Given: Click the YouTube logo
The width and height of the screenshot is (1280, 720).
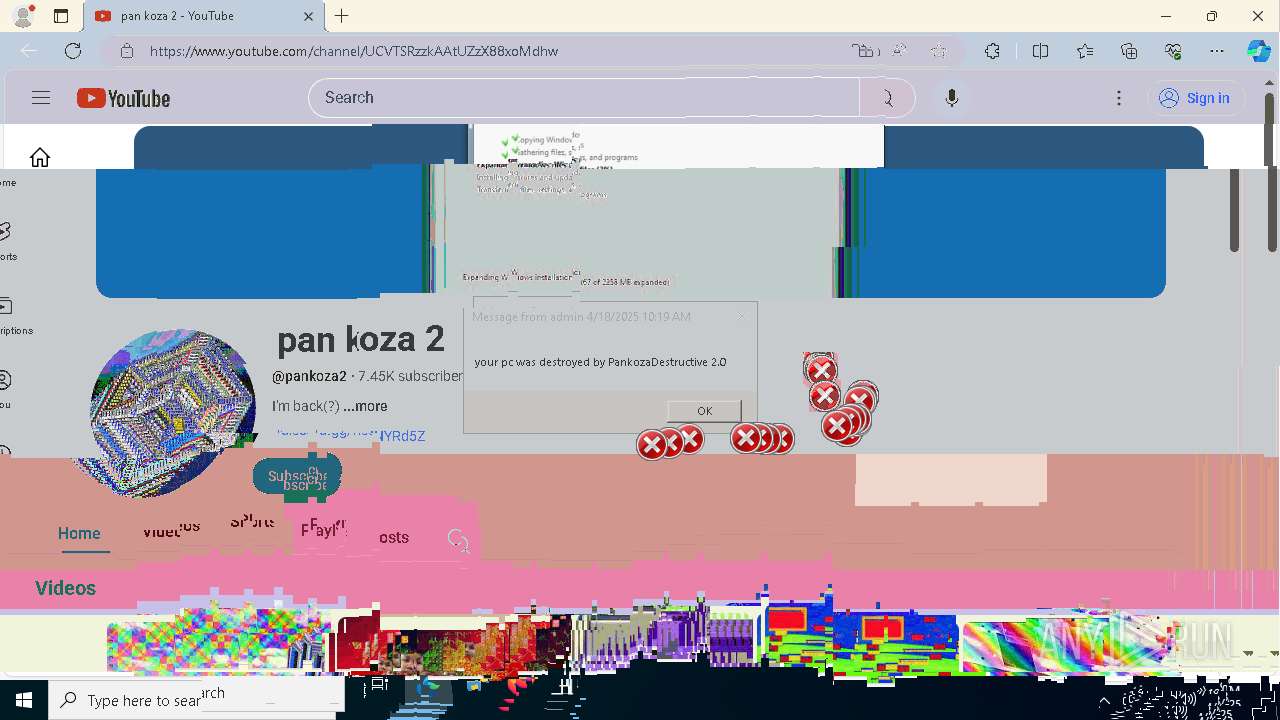Looking at the screenshot, I should [x=124, y=98].
